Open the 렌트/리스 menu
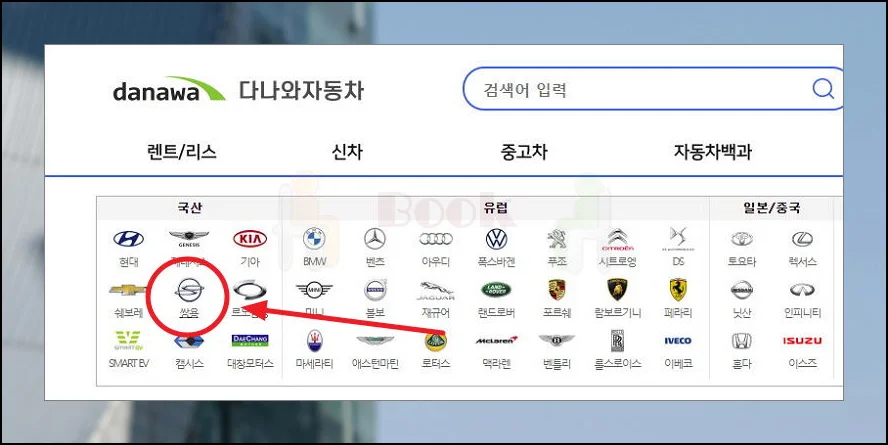This screenshot has height=445, width=888. click(x=181, y=152)
